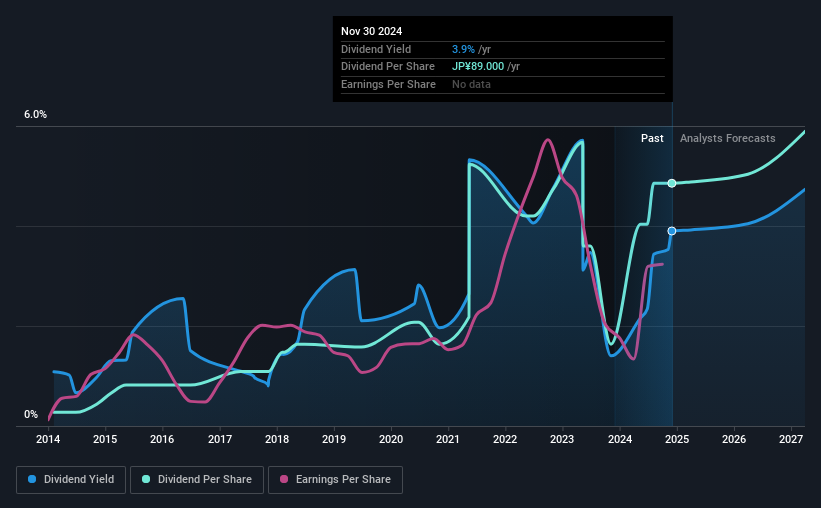
Task: Click the teal Dividend Per Share legend dot
Action: pos(146,479)
